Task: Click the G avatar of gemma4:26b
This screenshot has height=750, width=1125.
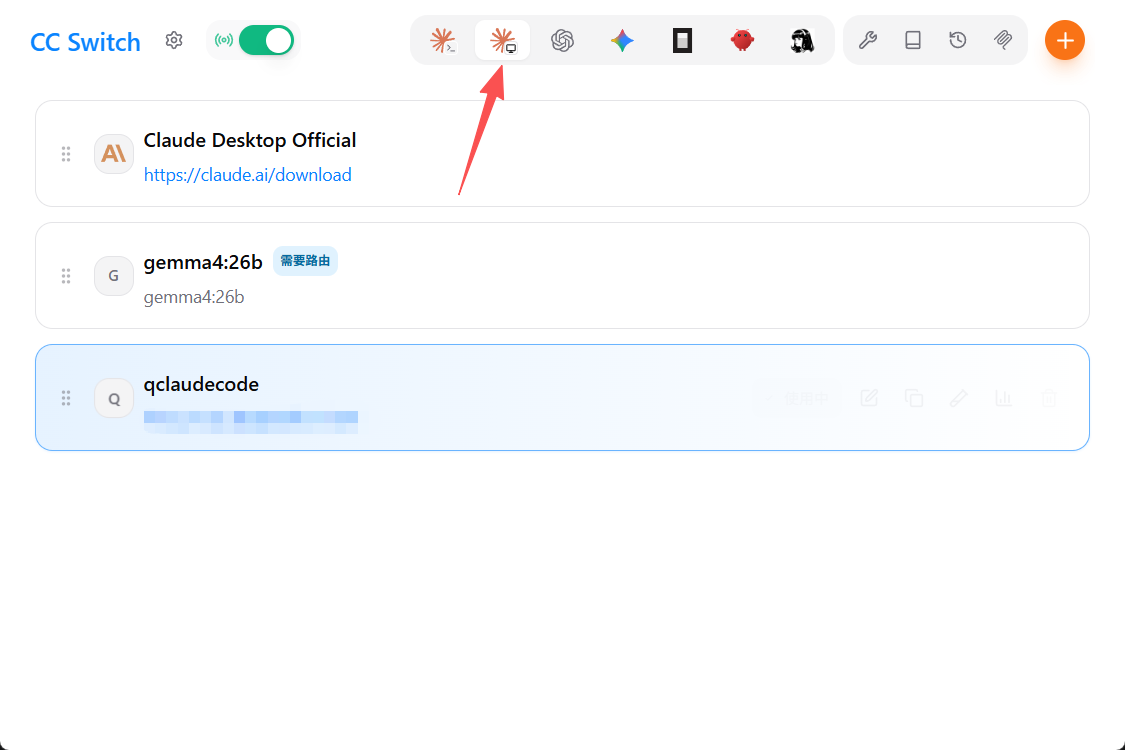Action: [x=113, y=276]
